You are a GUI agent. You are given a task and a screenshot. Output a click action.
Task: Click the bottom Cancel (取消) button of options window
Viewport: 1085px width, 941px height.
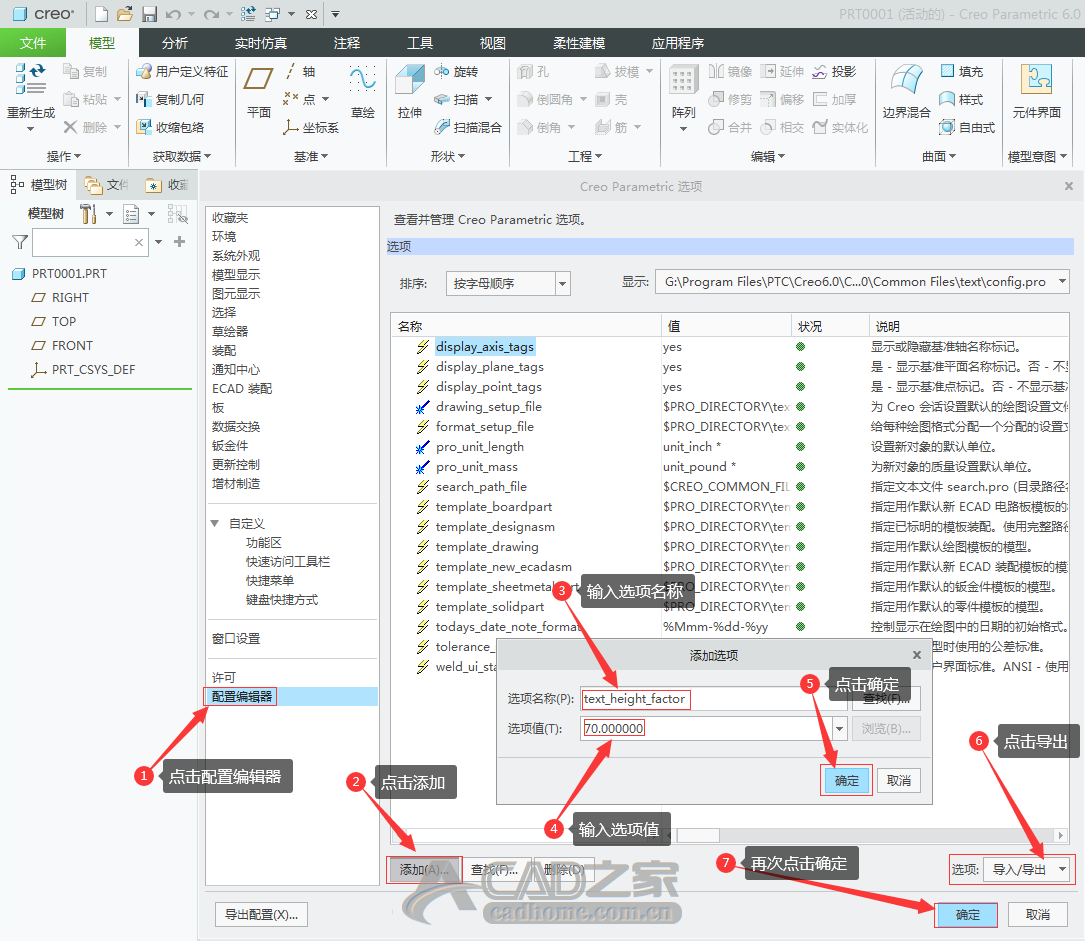coord(1038,915)
